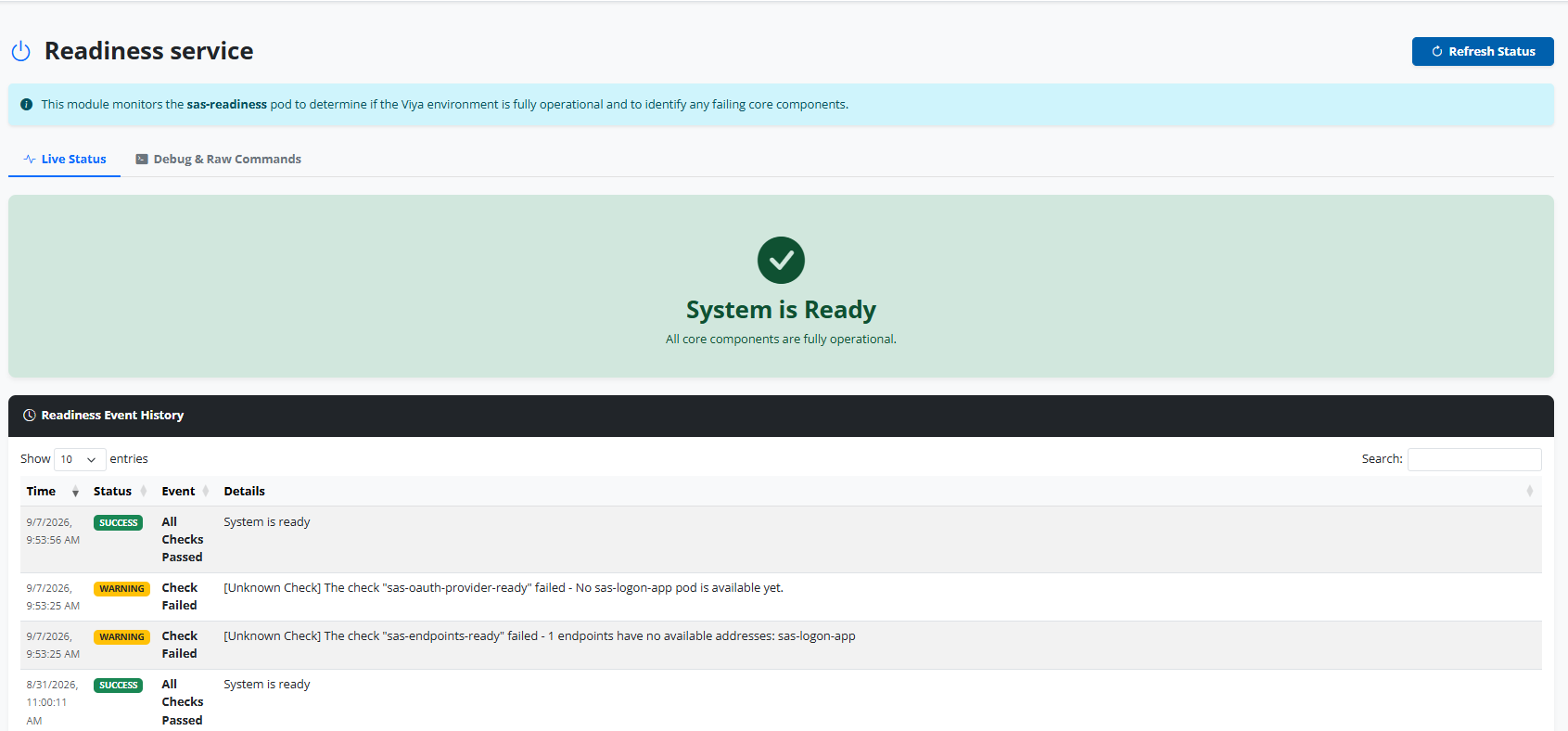Click the WARNING badge for sas-oauth-provider-ready failure
Image resolution: width=1568 pixels, height=731 pixels.
[121, 589]
